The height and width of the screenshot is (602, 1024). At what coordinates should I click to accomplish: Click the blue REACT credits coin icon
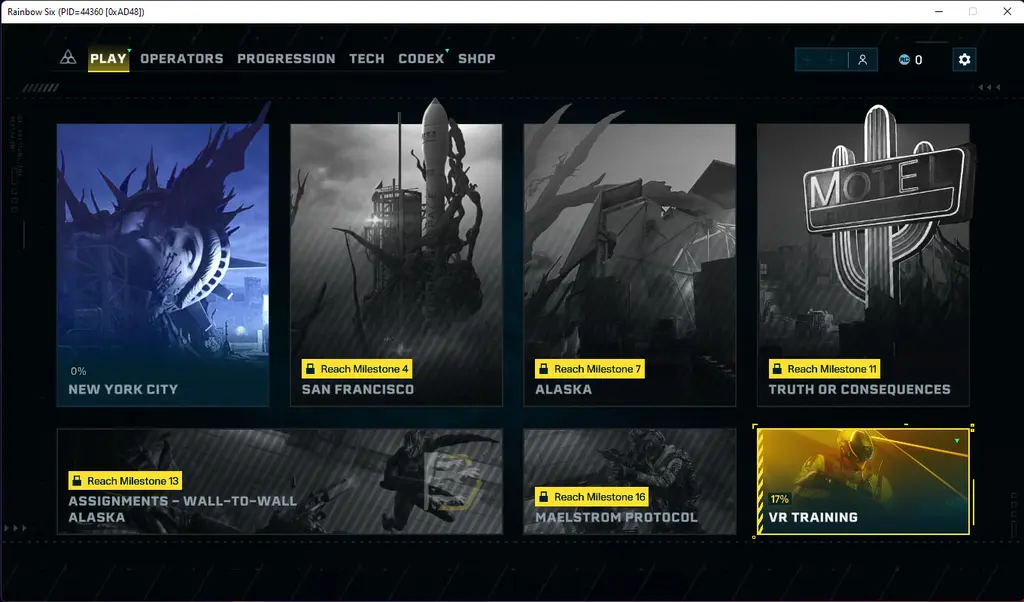(904, 60)
